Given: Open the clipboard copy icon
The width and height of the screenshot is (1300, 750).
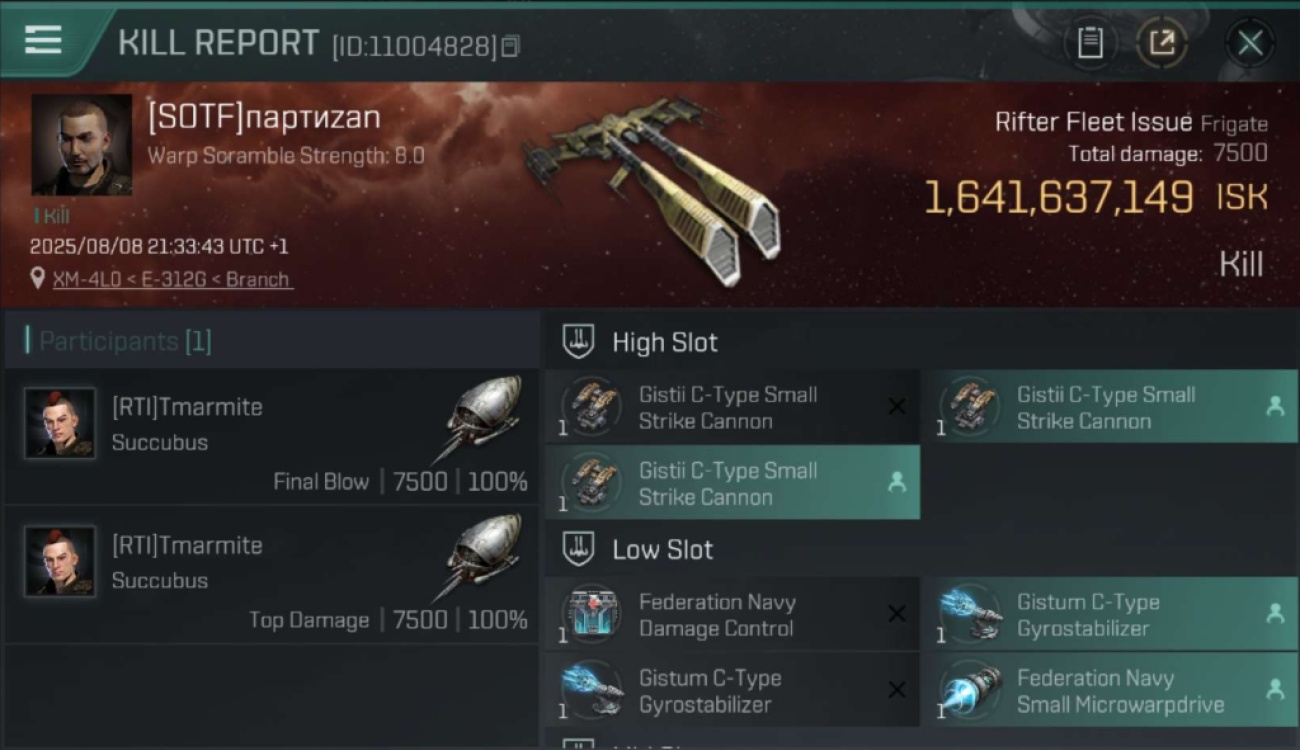Looking at the screenshot, I should coord(1090,42).
